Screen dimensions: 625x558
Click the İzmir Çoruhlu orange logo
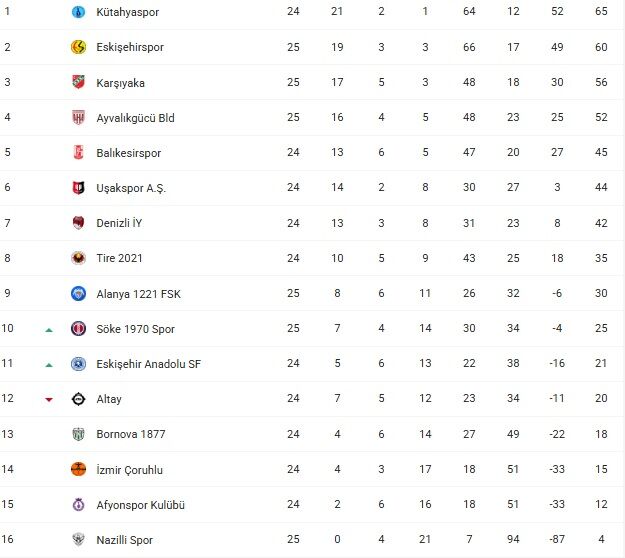[x=78, y=469]
